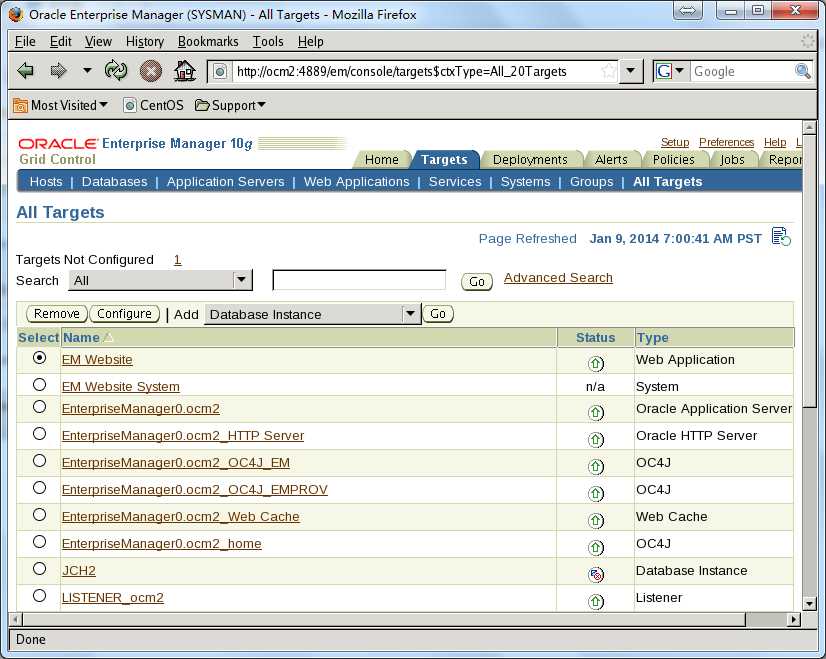This screenshot has height=659, width=826.
Task: Go back using Firefox back arrow
Action: tap(25, 71)
